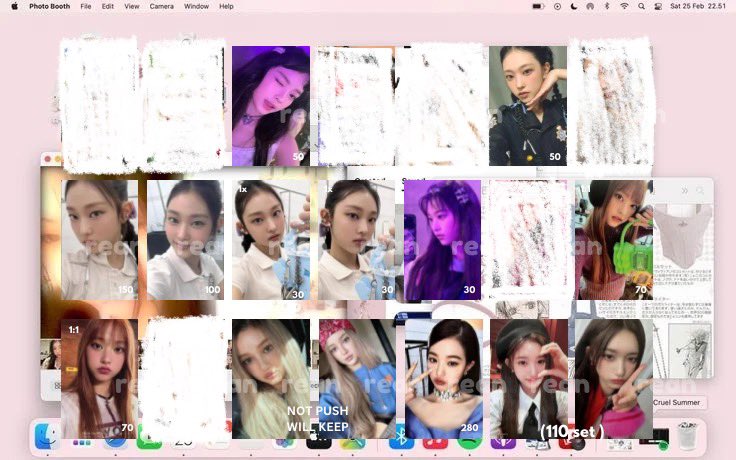Open the Wi-Fi status menu
The height and width of the screenshot is (460, 736).
(x=624, y=6)
